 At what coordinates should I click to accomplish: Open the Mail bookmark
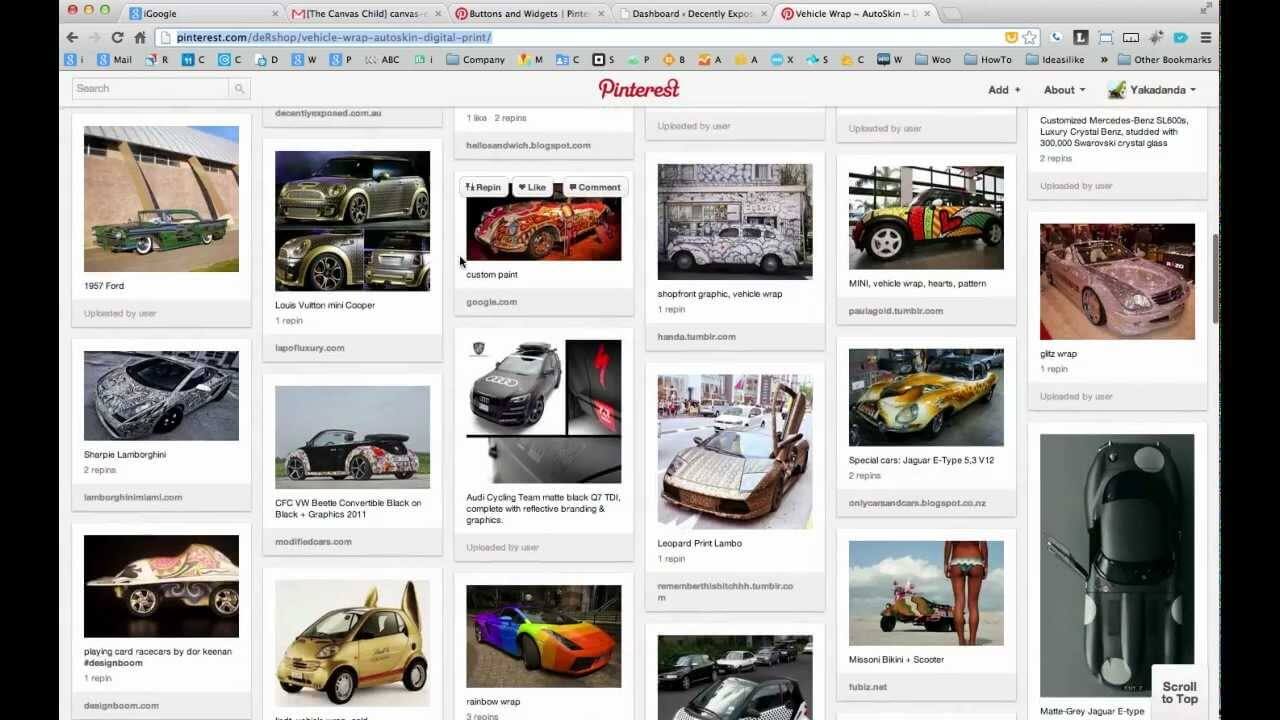[x=114, y=60]
